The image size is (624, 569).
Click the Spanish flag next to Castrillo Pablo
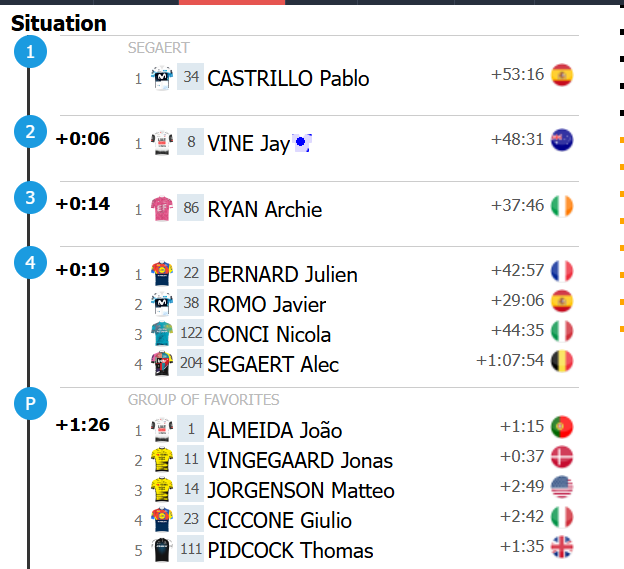click(562, 75)
